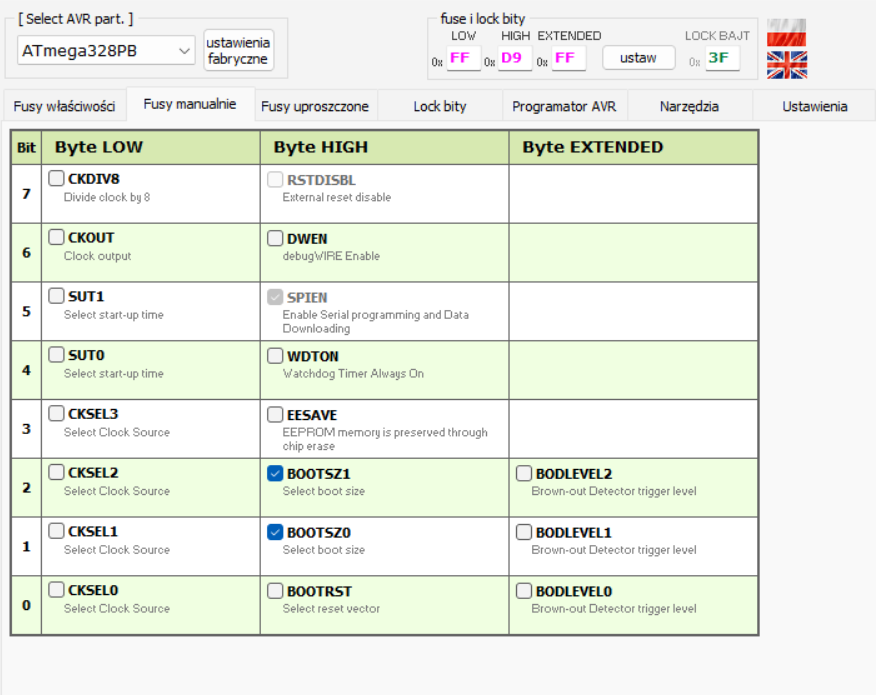Switch language to Polish flag

point(786,32)
